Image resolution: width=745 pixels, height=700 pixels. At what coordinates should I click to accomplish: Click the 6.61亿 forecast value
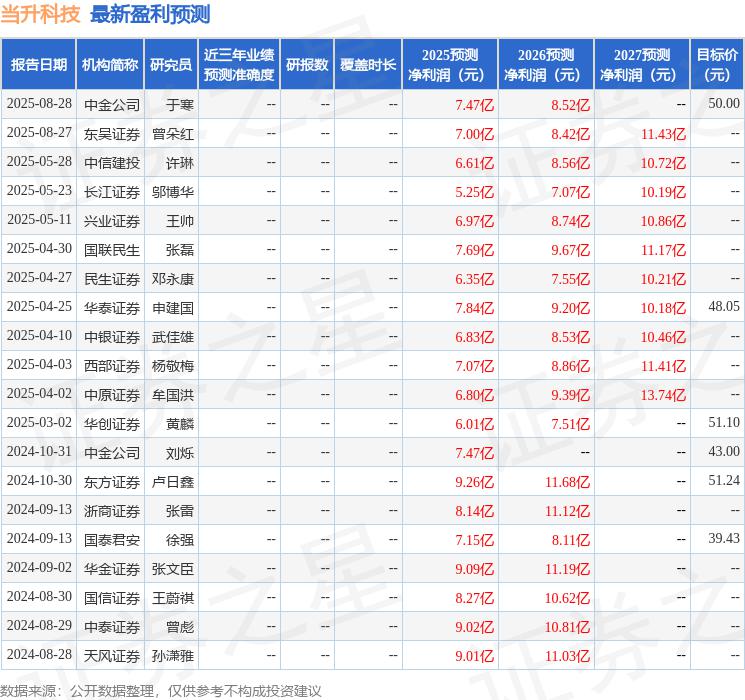tap(475, 163)
